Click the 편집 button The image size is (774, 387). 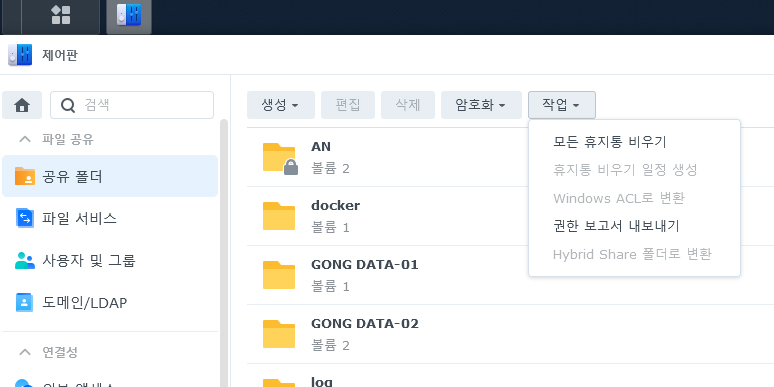[348, 105]
